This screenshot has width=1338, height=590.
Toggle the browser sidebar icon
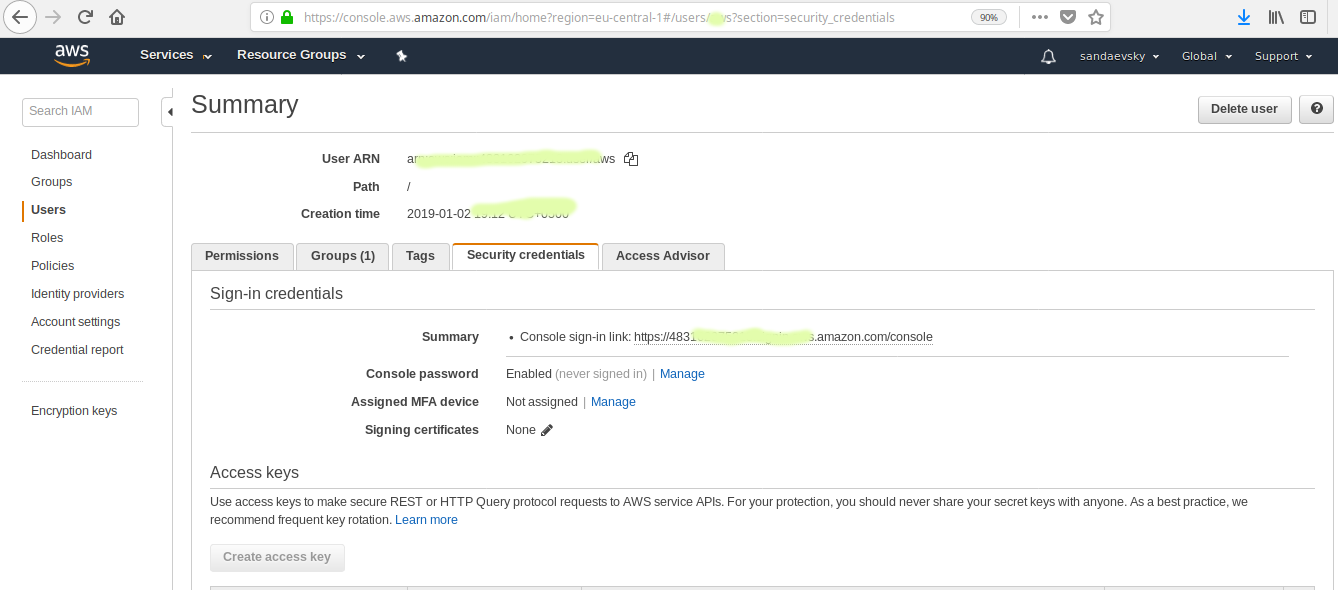pos(1308,17)
